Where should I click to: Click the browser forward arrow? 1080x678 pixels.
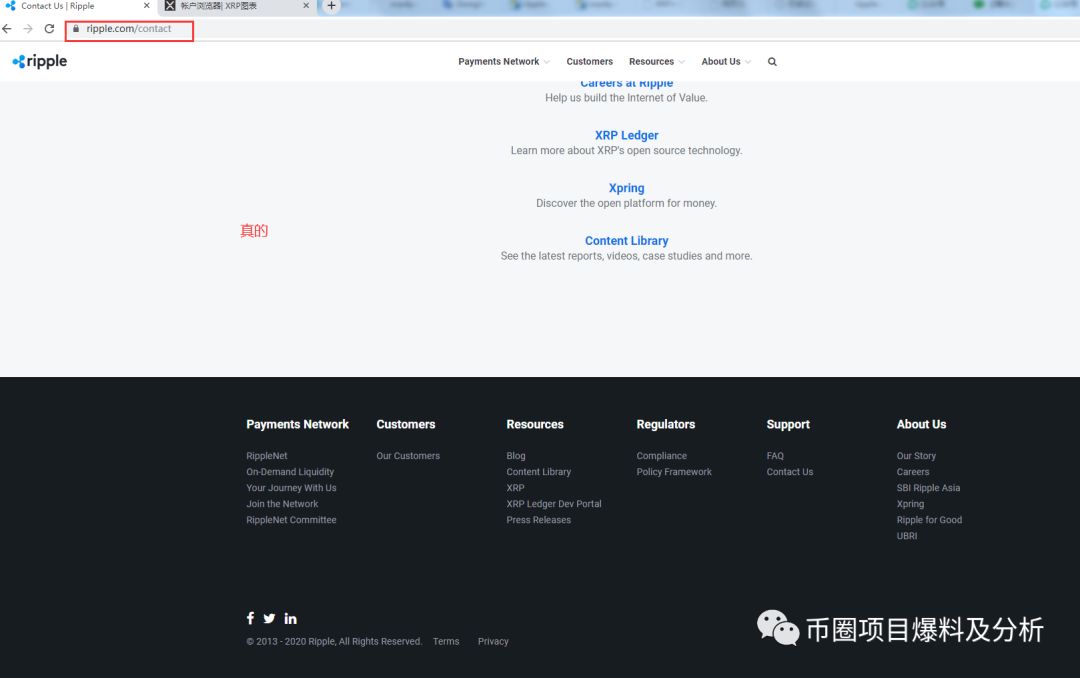tap(28, 29)
